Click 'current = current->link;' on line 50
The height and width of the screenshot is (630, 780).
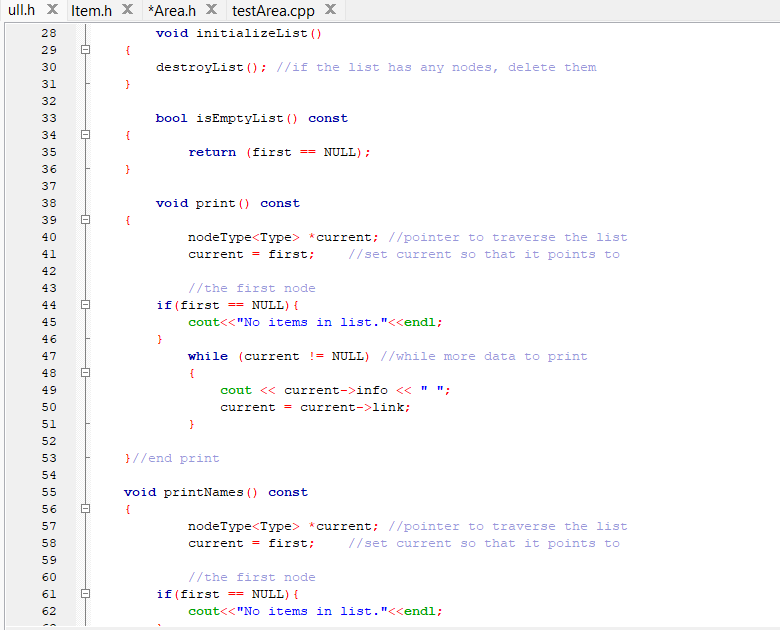tap(315, 408)
